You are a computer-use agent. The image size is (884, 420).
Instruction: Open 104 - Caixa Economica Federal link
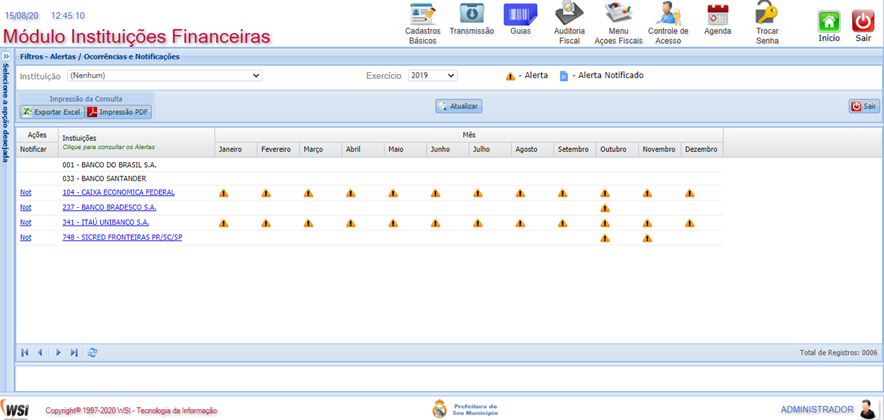tap(118, 192)
